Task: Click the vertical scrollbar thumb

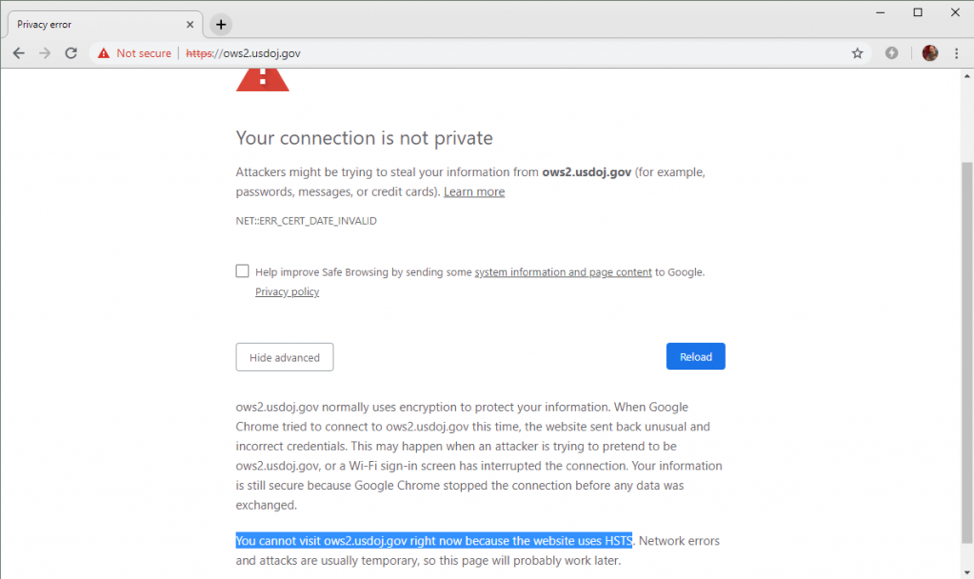Action: [x=967, y=353]
